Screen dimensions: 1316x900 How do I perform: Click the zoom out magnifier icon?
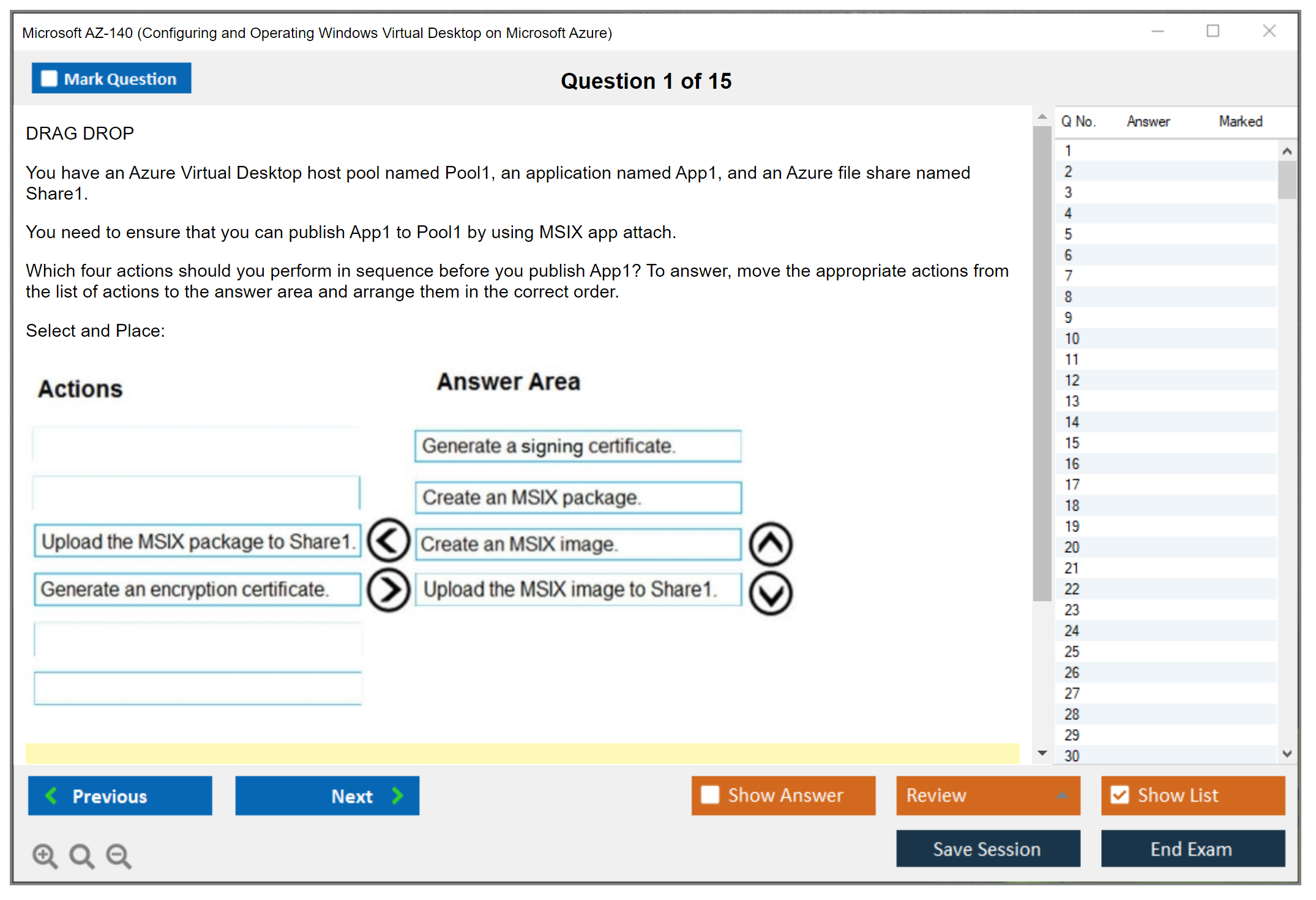(x=118, y=855)
